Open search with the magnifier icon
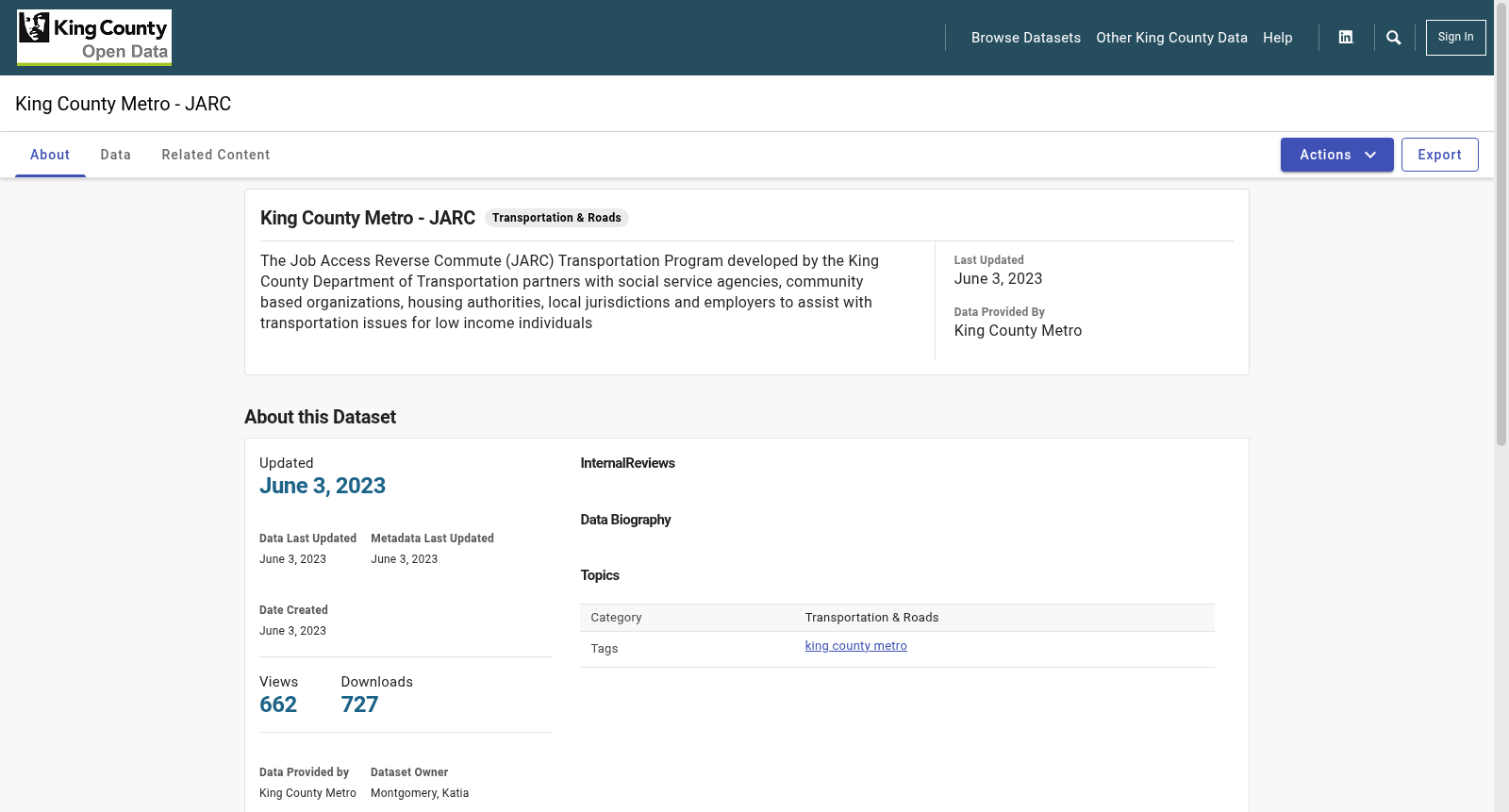Screen dimensions: 1509x812 point(1394,38)
